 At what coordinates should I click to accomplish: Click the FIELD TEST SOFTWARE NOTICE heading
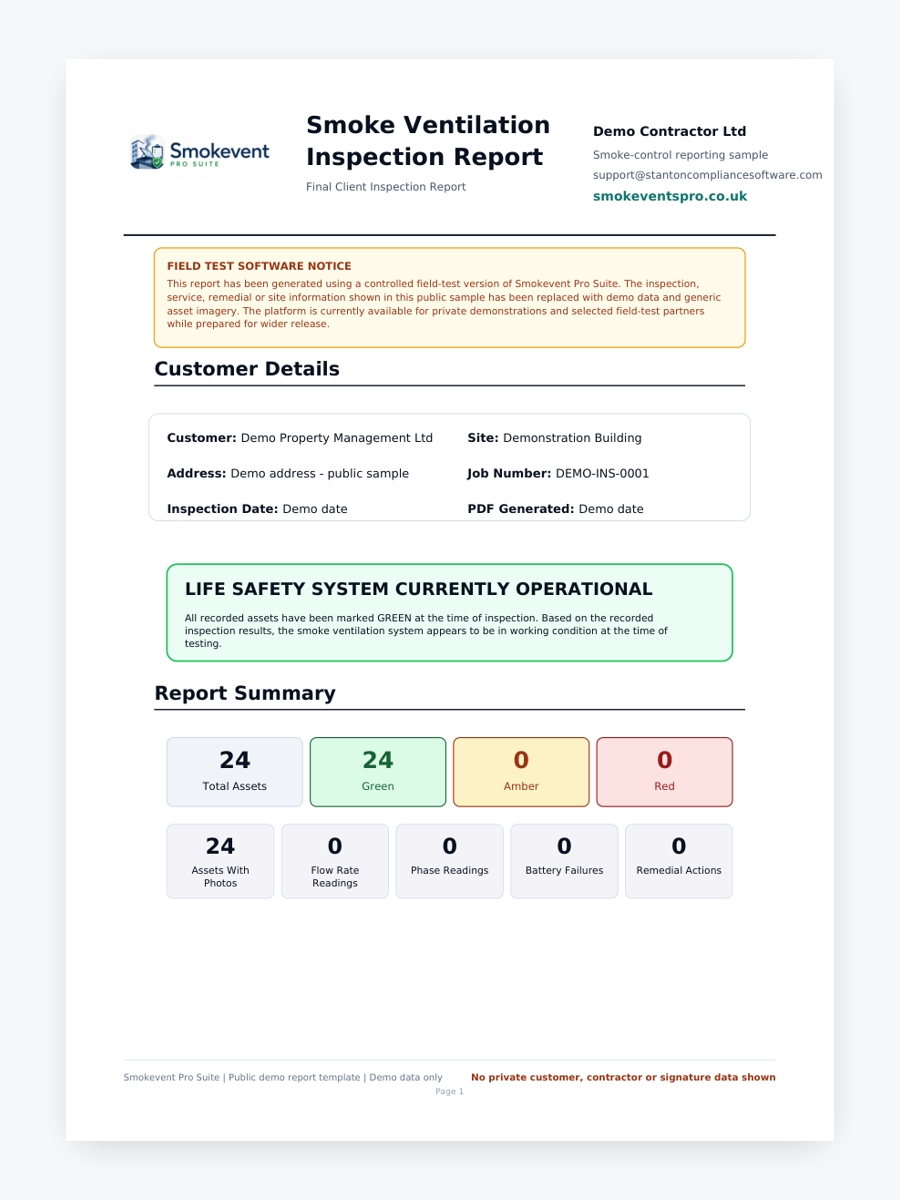click(x=259, y=266)
